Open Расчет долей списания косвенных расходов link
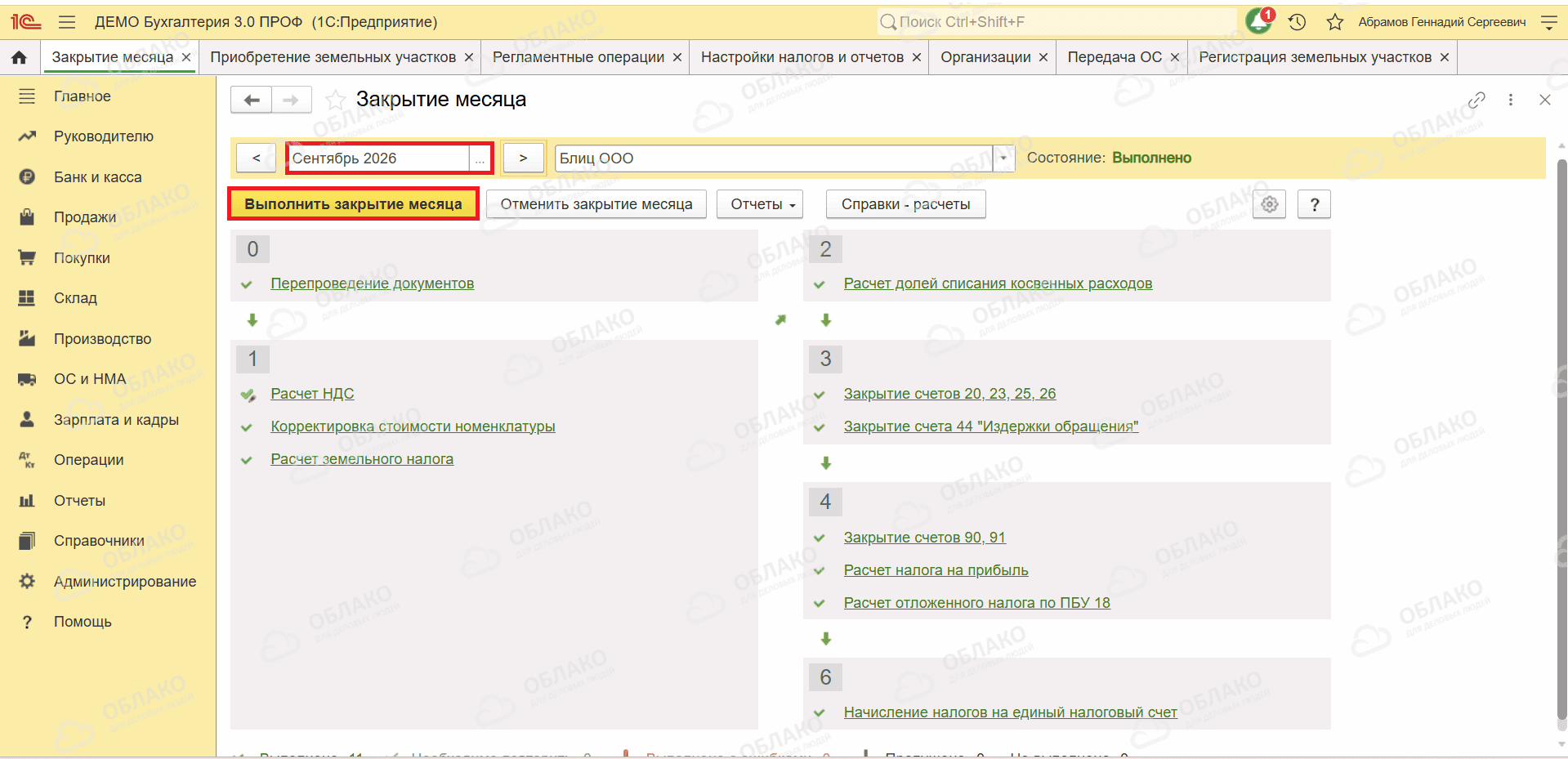Image resolution: width=1568 pixels, height=759 pixels. [x=998, y=284]
